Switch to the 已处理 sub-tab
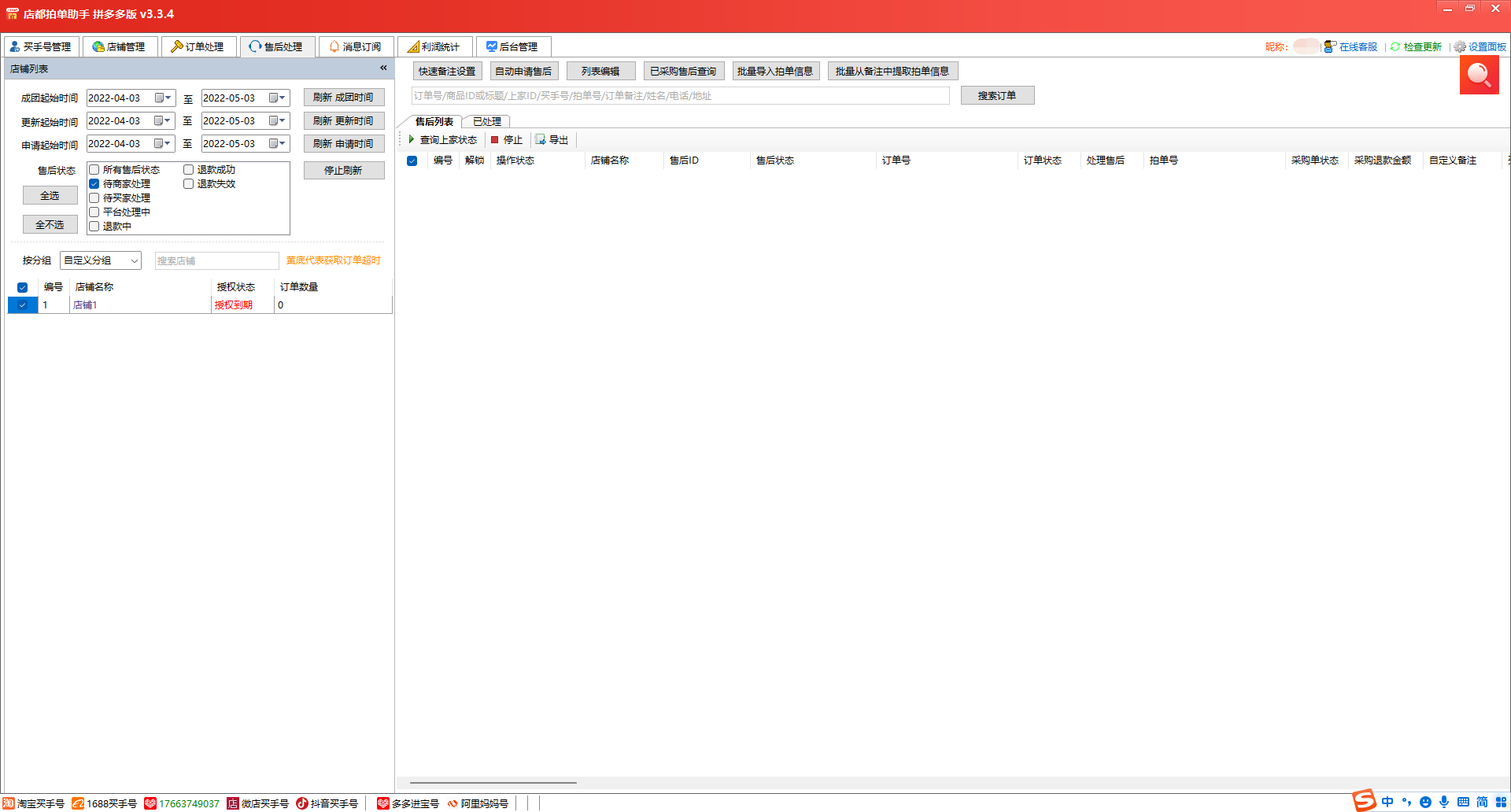Screen dimensions: 1511x812 point(487,121)
